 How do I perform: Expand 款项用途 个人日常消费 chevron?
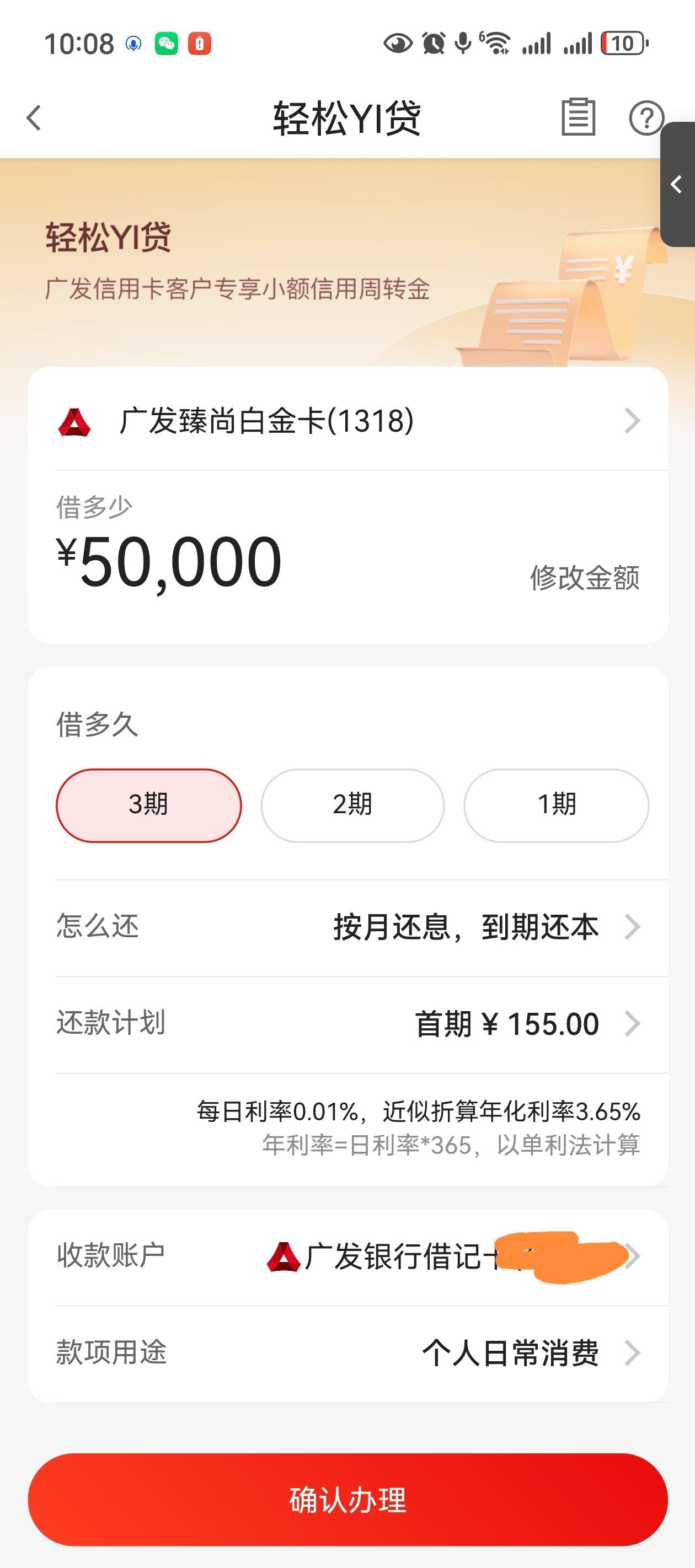(632, 1353)
